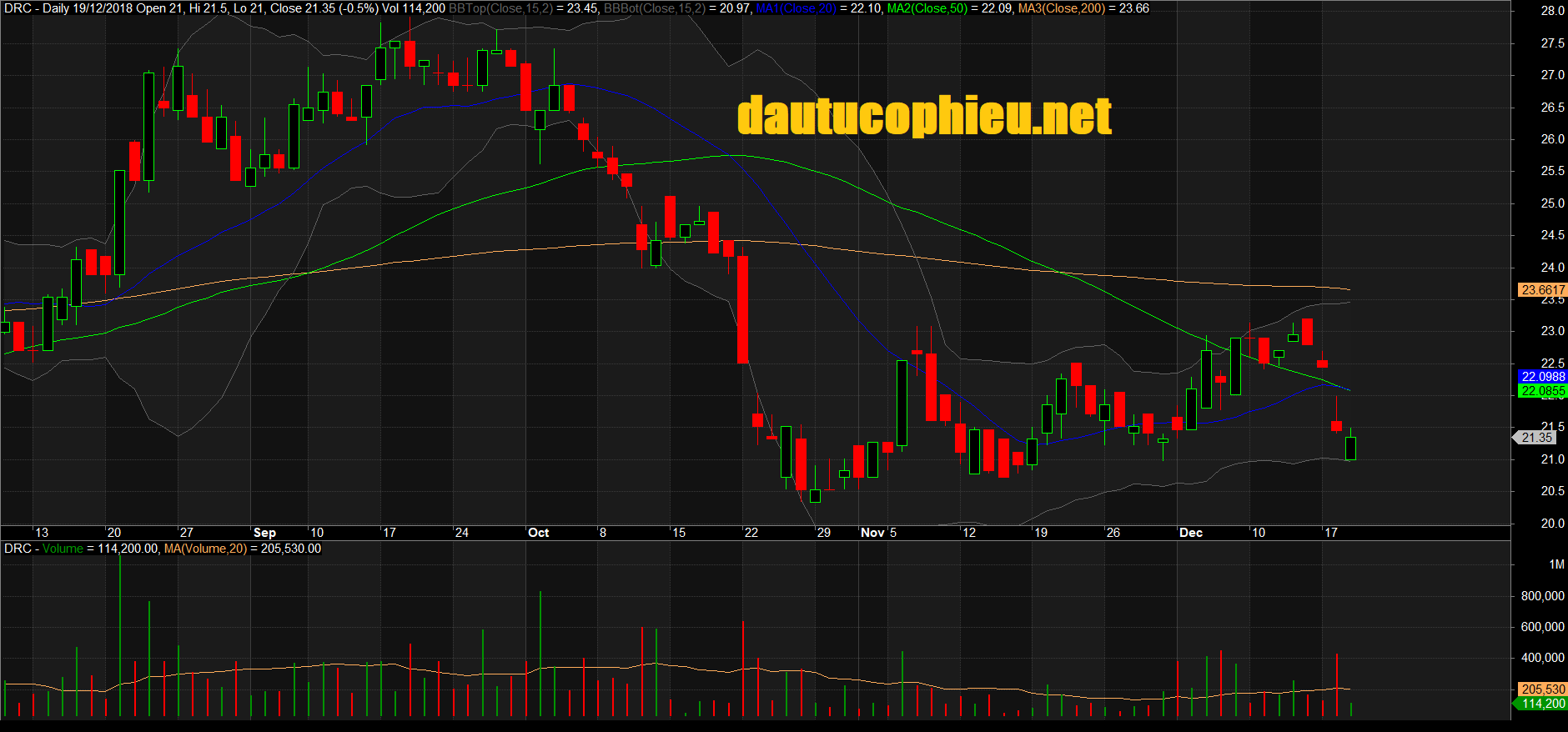Click the 600,000 volume axis label
The image size is (1568, 732).
[1542, 627]
